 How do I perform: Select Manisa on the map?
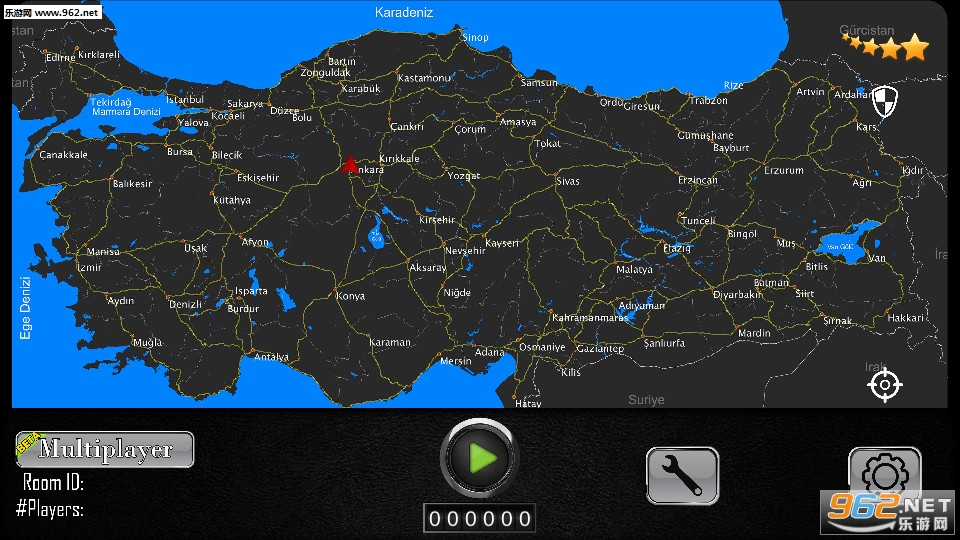pos(103,252)
